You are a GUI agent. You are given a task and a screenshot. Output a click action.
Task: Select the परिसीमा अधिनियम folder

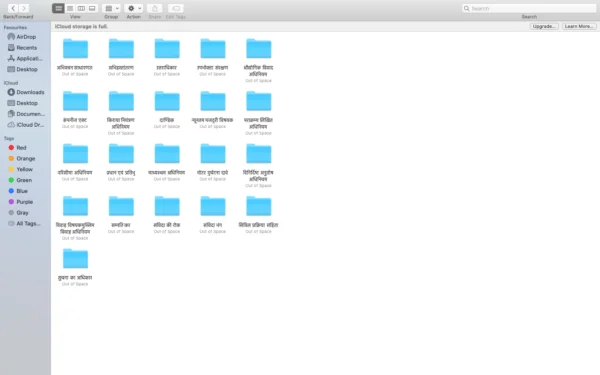pyautogui.click(x=75, y=153)
